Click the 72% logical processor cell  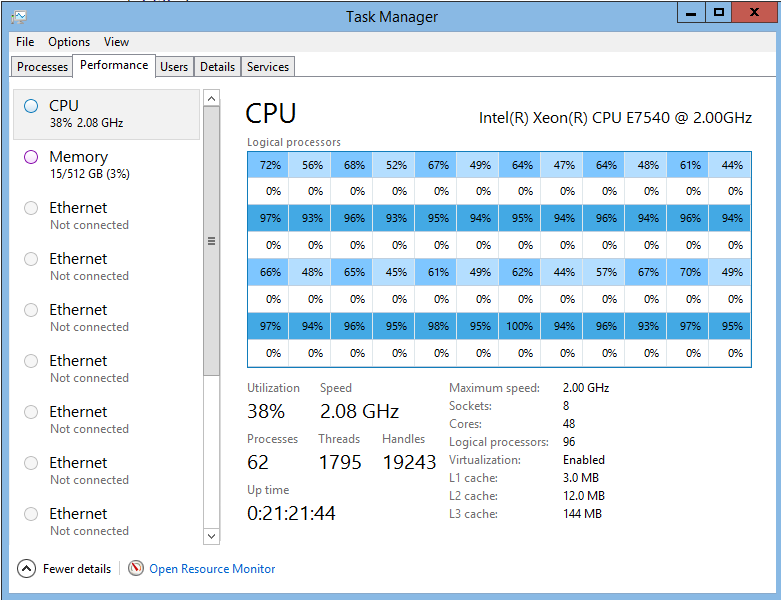pyautogui.click(x=268, y=165)
